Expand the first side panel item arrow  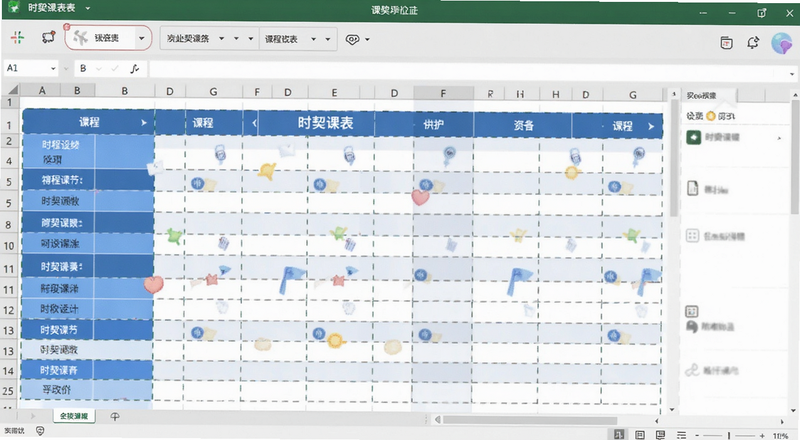779,138
